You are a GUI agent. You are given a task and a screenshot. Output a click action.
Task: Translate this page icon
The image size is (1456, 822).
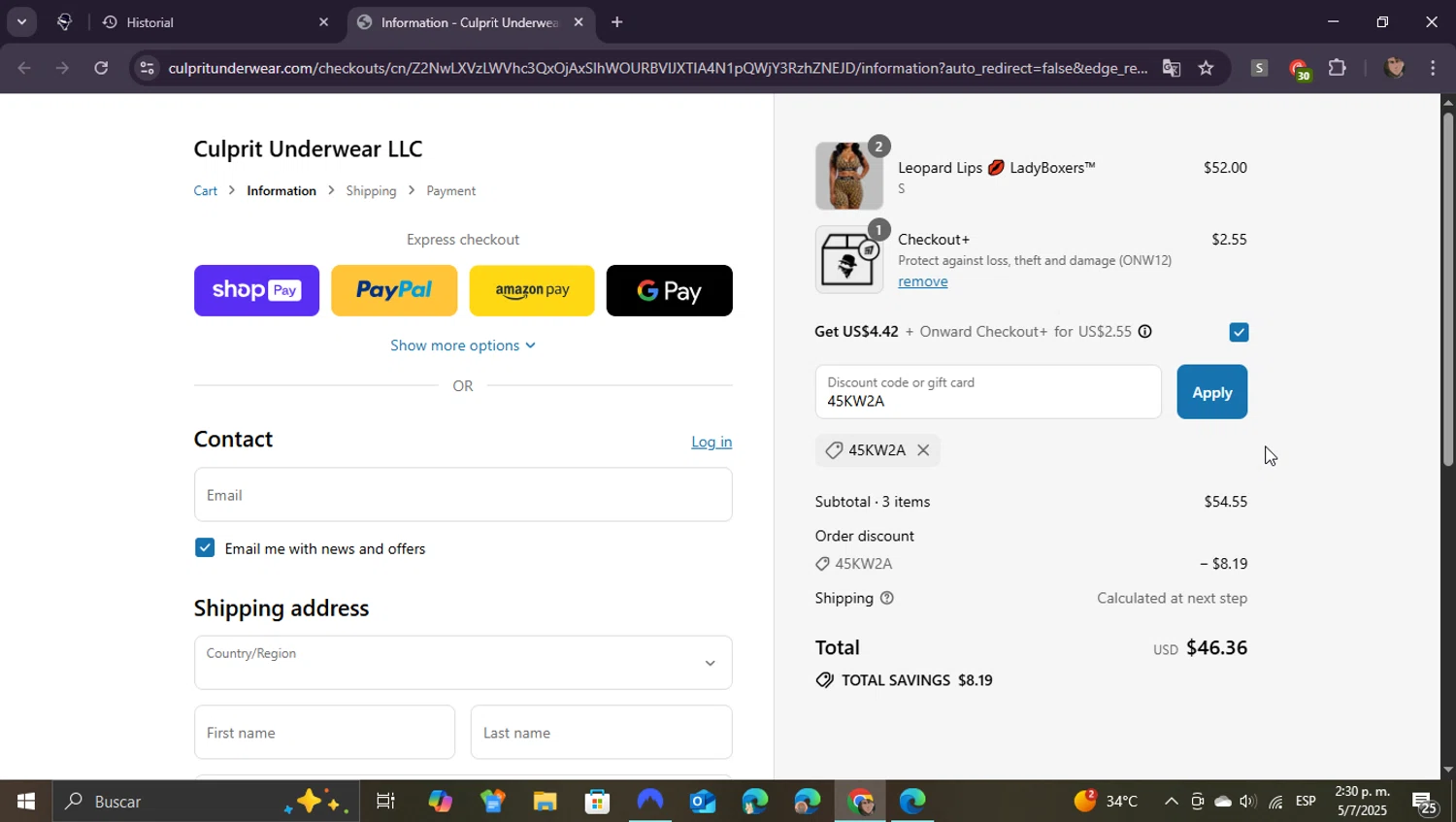[x=1172, y=68]
